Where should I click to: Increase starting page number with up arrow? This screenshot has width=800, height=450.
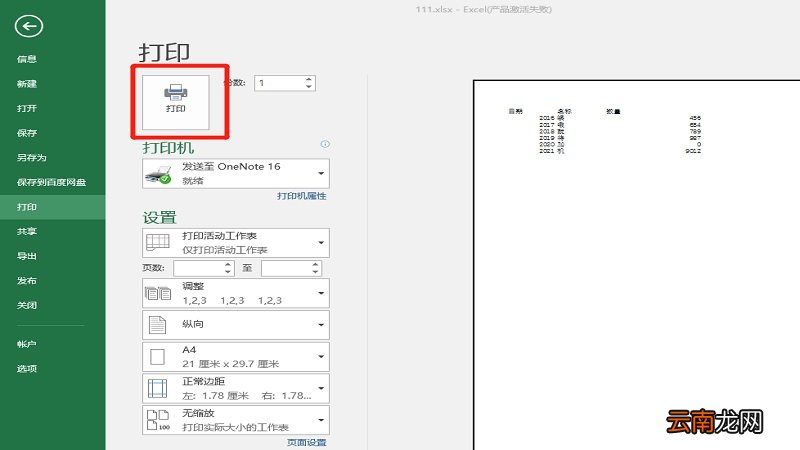tap(228, 264)
